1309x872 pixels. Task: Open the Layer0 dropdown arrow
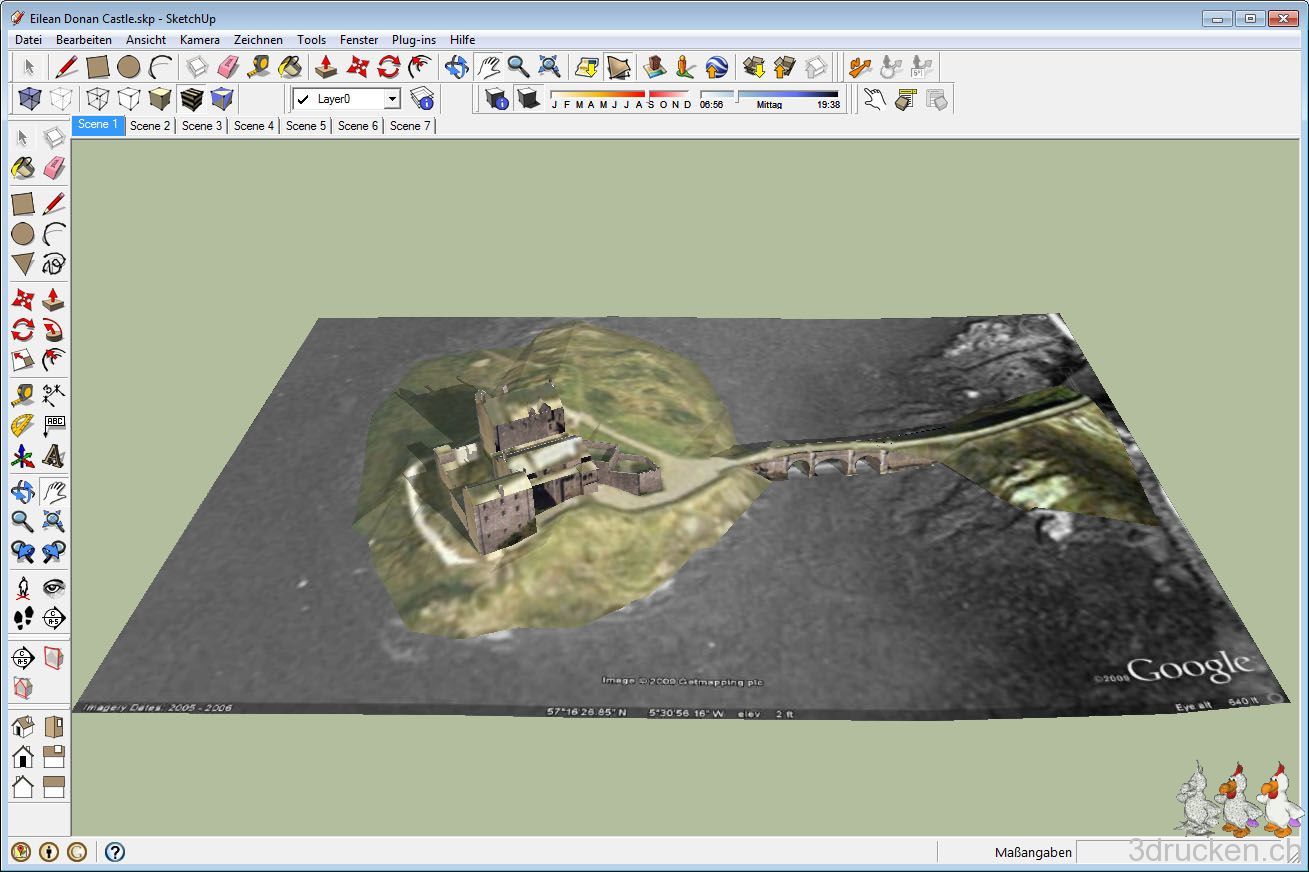tap(392, 99)
